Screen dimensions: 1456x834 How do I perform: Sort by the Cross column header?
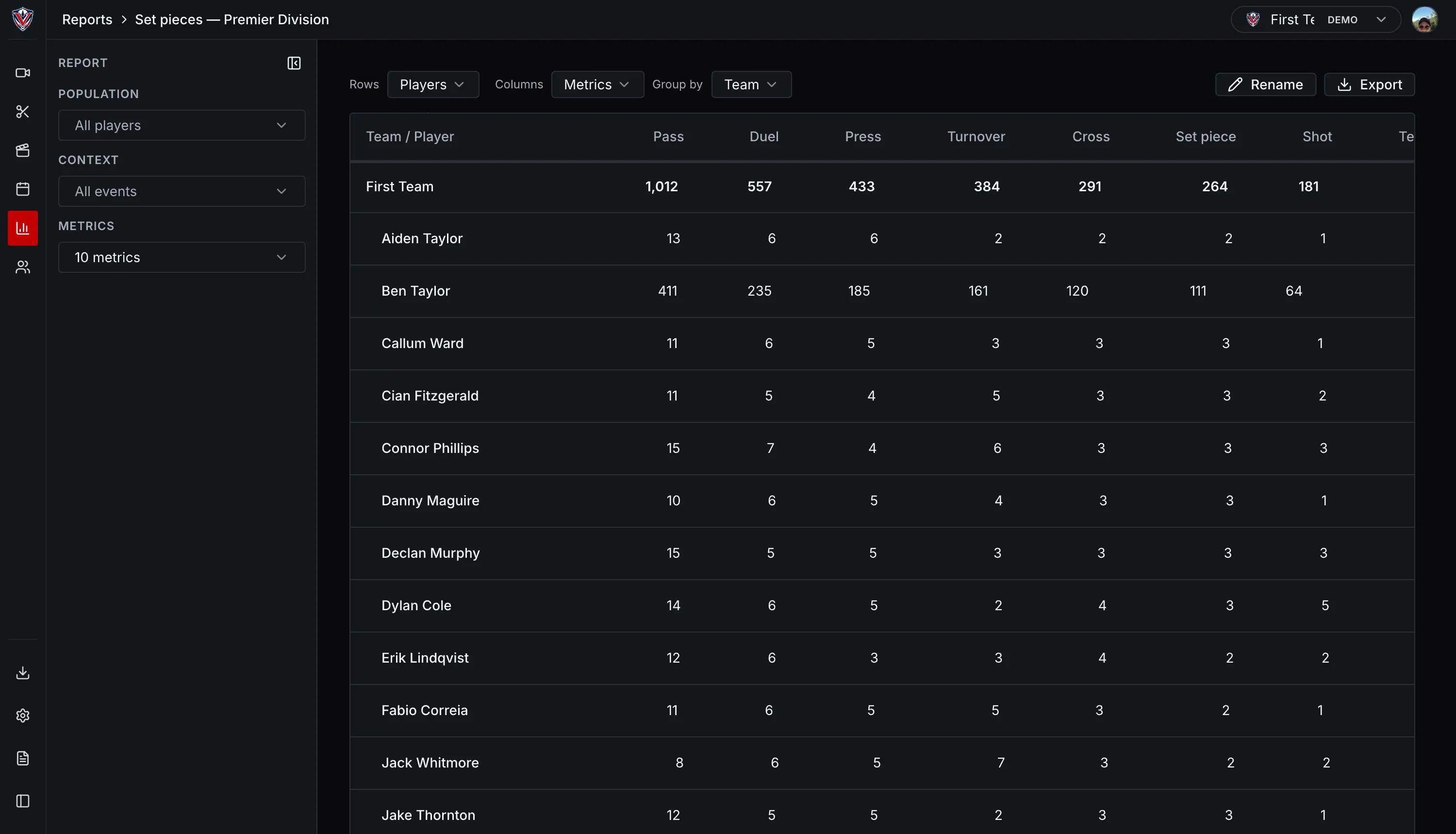pos(1091,136)
